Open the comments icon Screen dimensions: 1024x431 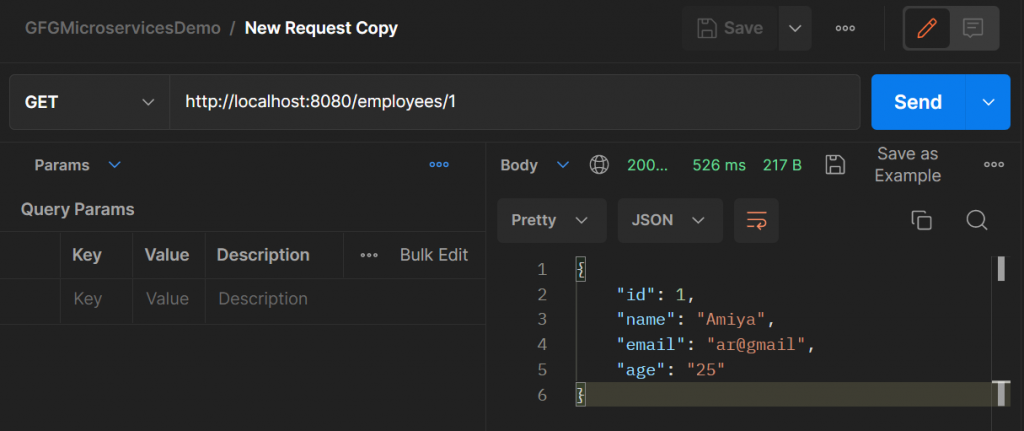[x=972, y=28]
